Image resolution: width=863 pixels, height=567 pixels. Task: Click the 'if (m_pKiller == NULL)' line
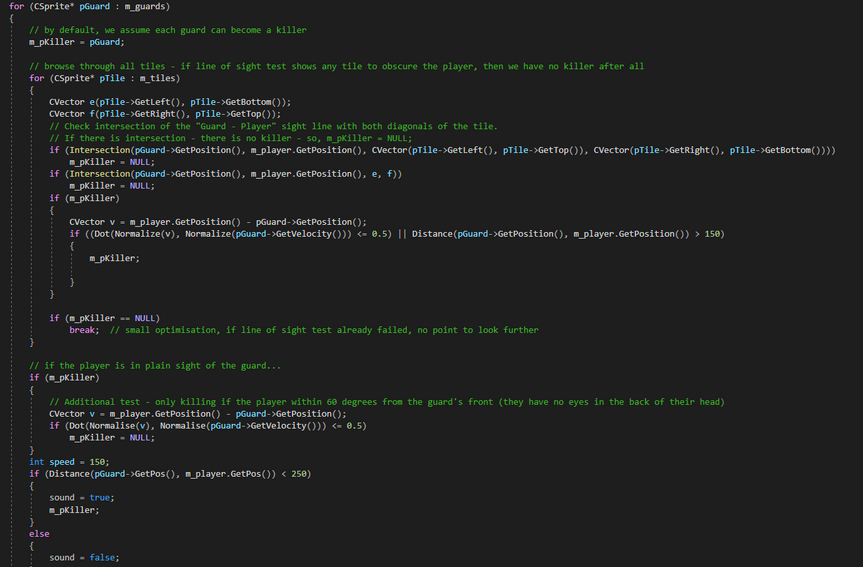click(x=105, y=318)
